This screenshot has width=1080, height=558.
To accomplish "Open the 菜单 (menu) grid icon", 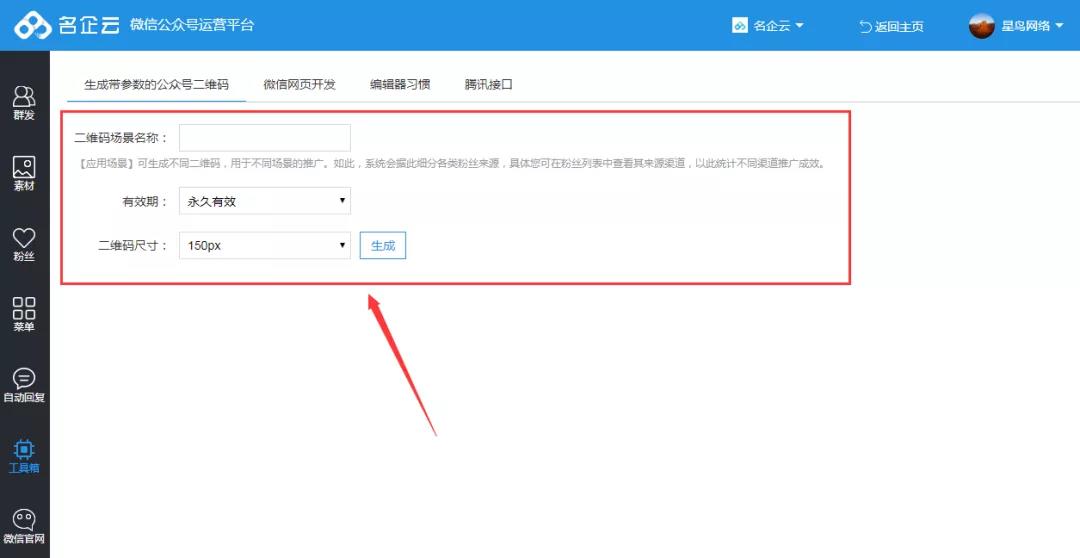I will click(24, 313).
